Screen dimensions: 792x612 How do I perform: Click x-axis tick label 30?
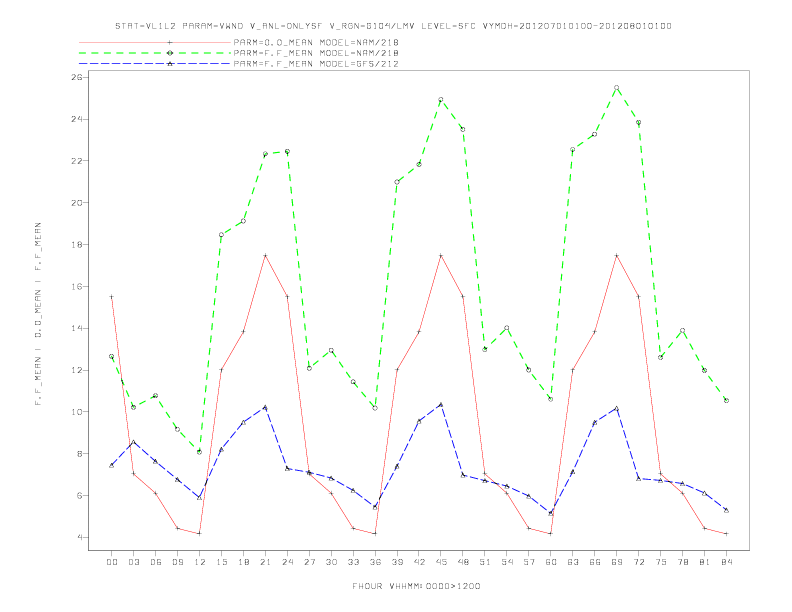331,562
